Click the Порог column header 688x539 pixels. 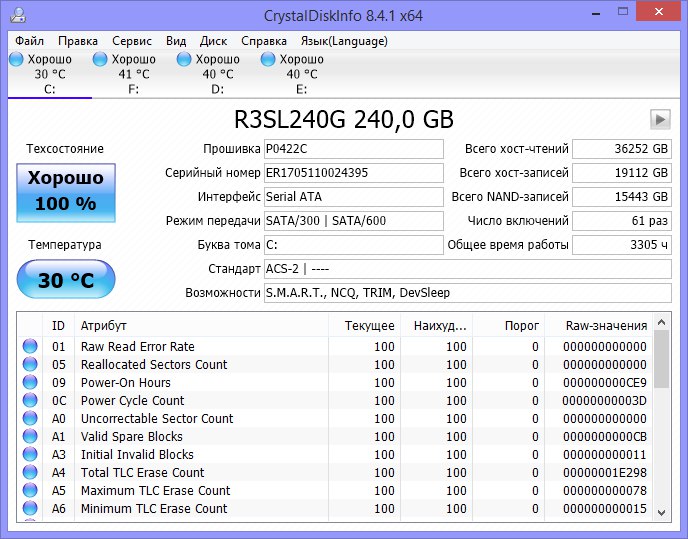click(x=509, y=326)
